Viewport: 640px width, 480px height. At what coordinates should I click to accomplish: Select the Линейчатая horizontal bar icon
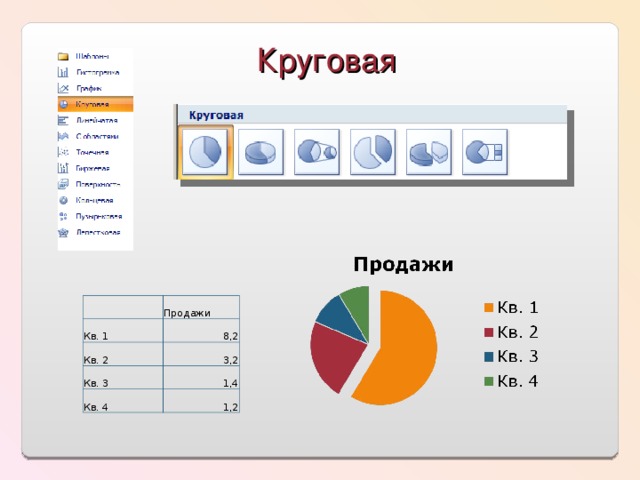63,120
